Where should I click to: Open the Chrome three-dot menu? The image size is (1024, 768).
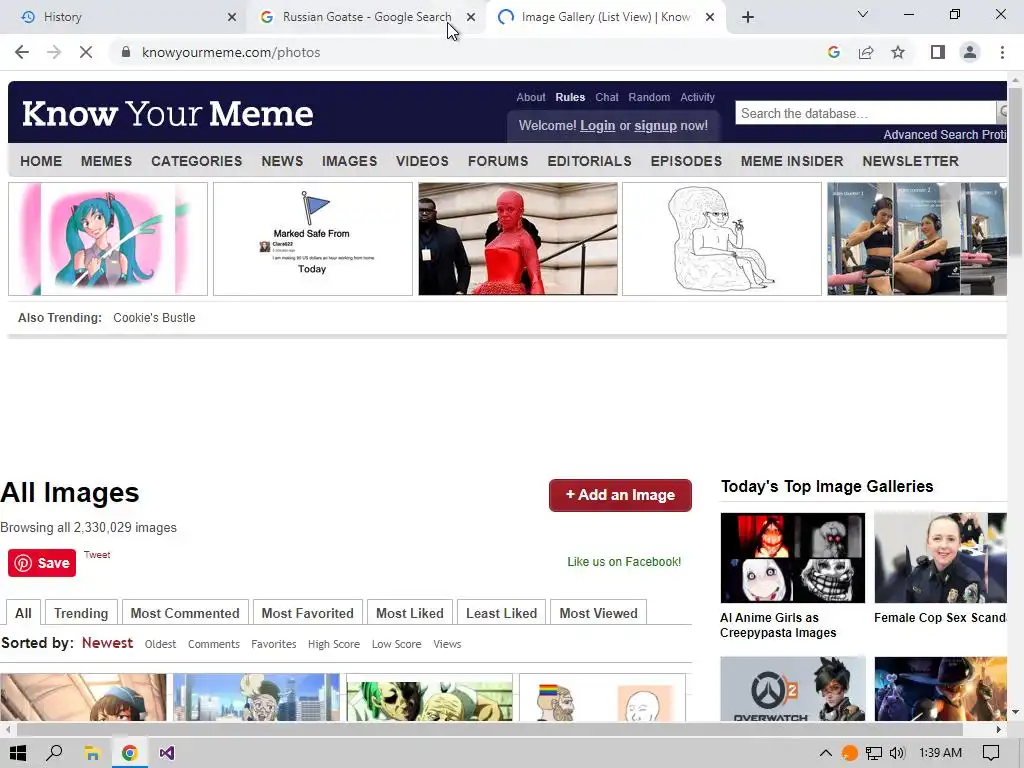coord(1002,52)
